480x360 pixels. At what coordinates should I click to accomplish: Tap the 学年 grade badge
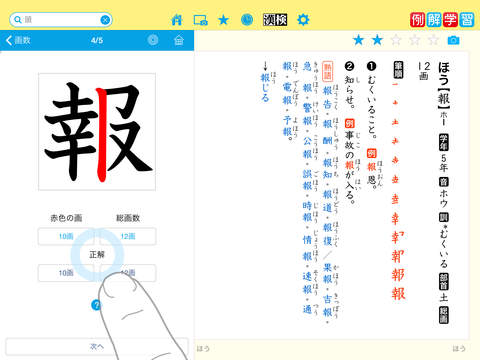click(444, 142)
